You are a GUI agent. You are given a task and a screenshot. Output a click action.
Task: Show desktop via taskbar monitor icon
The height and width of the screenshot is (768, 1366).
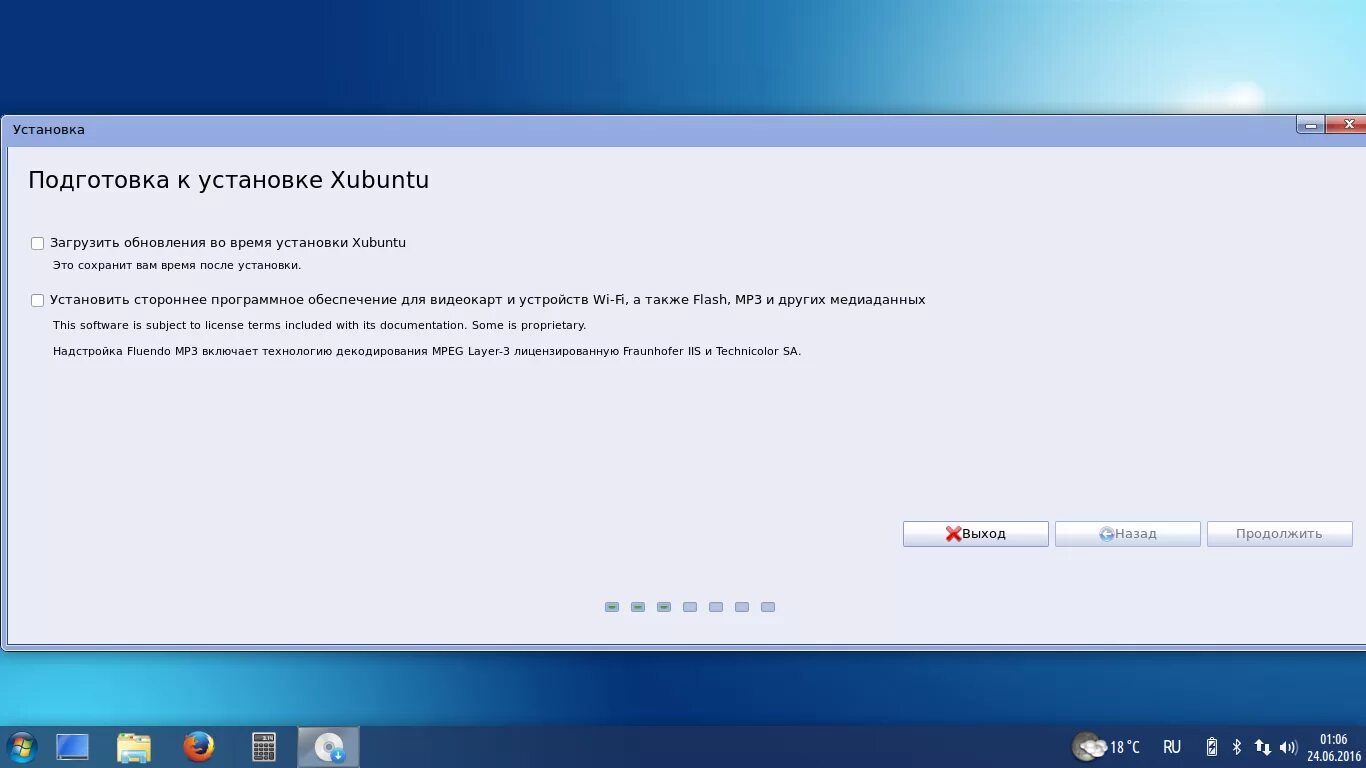click(72, 747)
